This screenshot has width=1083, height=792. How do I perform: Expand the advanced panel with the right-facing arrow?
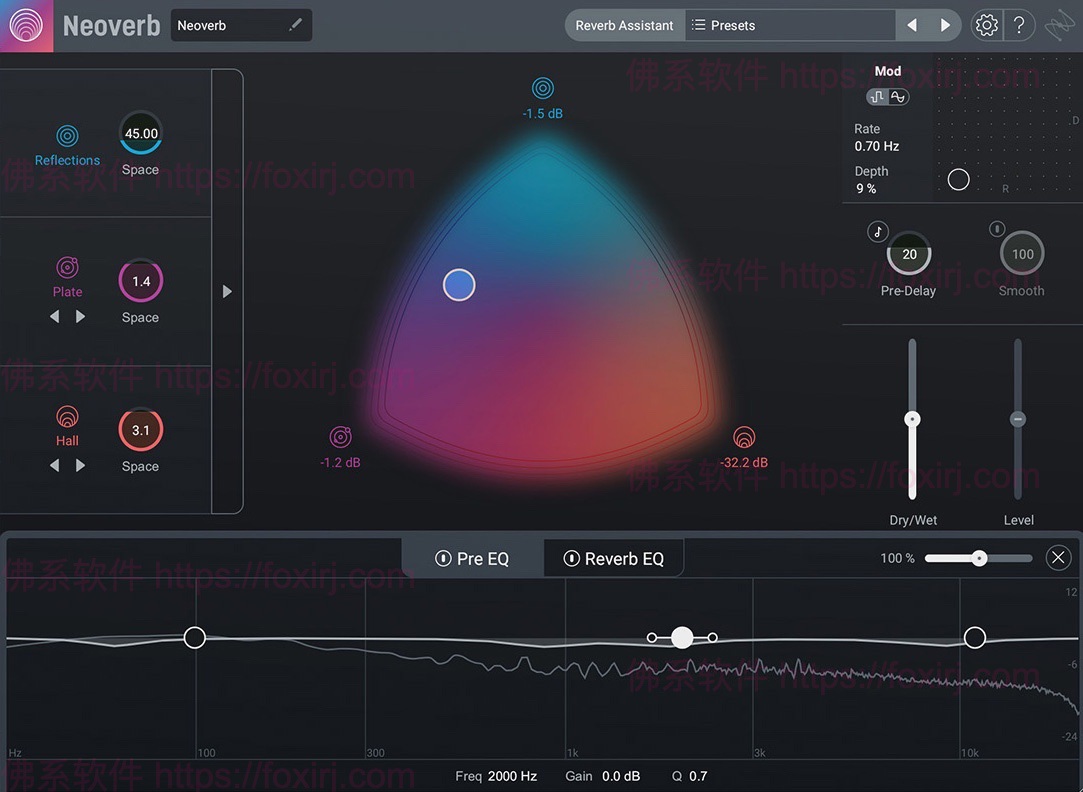(227, 291)
